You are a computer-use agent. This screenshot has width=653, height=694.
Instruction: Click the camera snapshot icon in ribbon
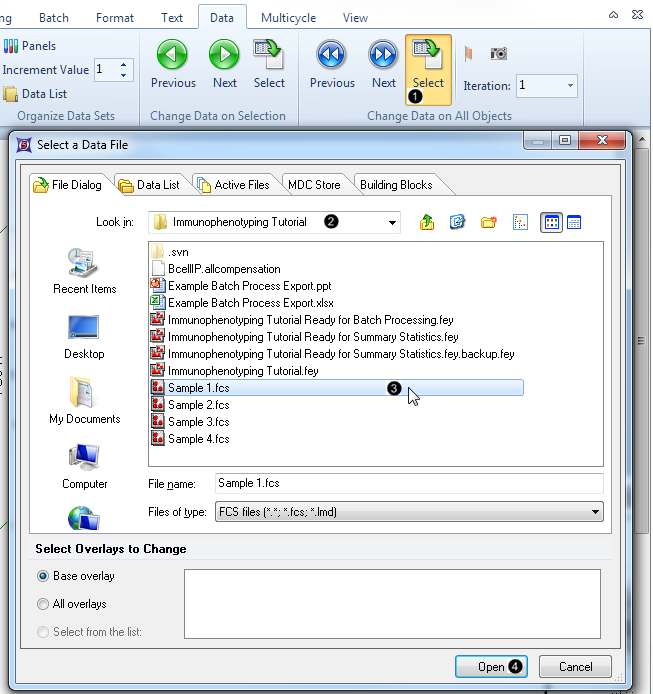pos(498,54)
